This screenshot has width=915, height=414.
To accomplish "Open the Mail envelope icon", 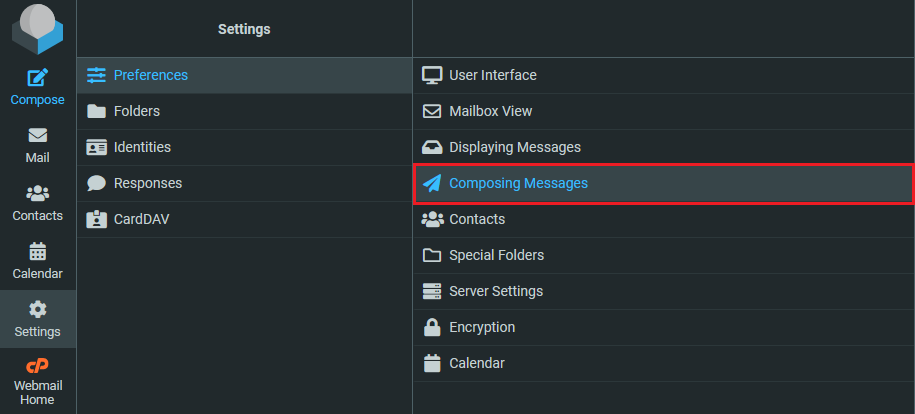I will click(38, 136).
